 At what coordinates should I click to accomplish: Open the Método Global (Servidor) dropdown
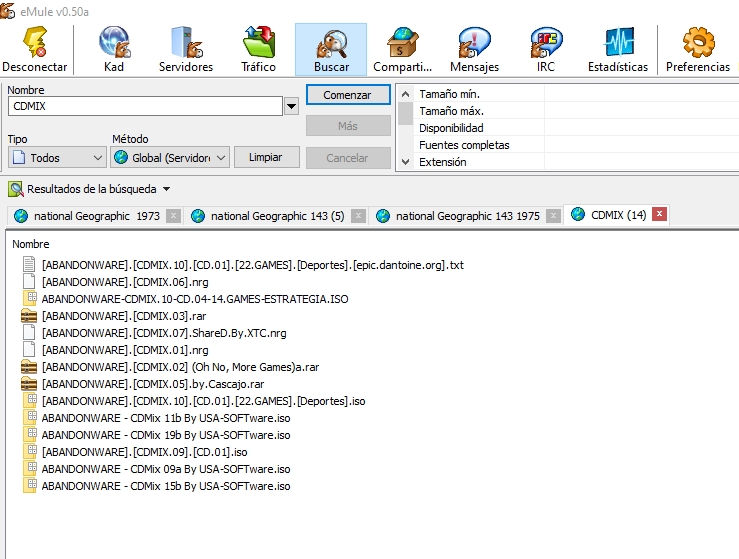pos(170,157)
